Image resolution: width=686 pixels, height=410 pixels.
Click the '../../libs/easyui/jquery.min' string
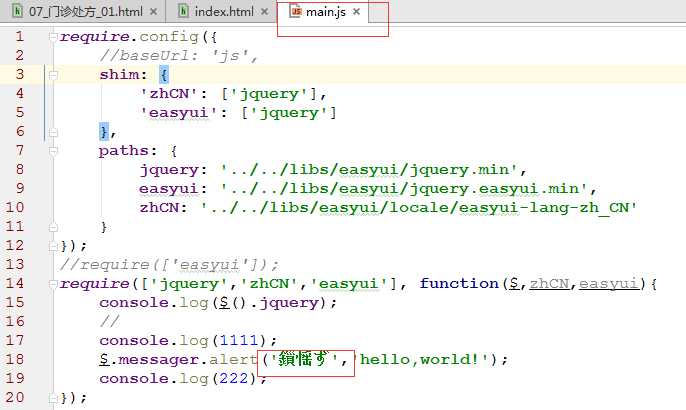point(369,170)
